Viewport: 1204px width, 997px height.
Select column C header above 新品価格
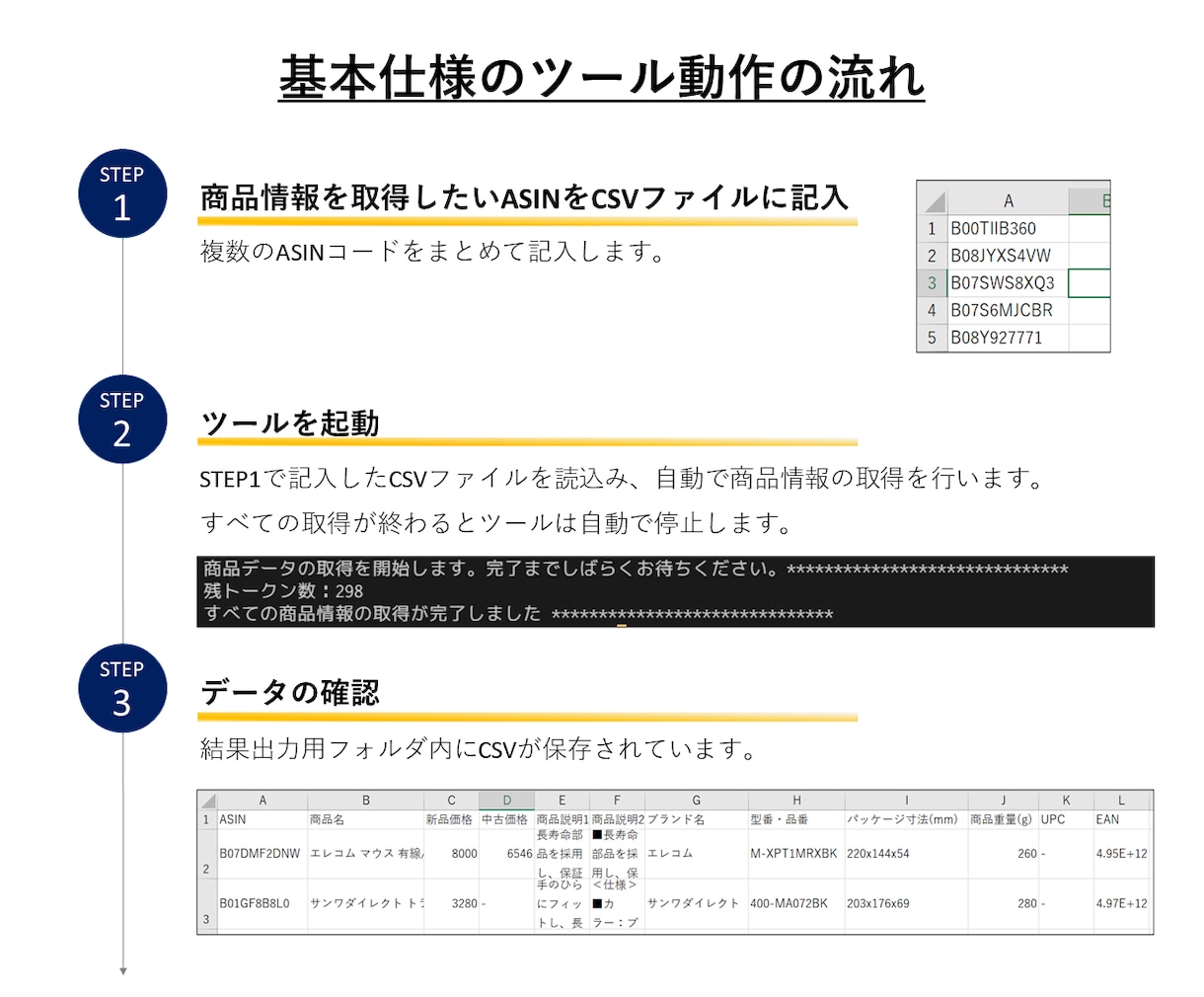pos(451,801)
